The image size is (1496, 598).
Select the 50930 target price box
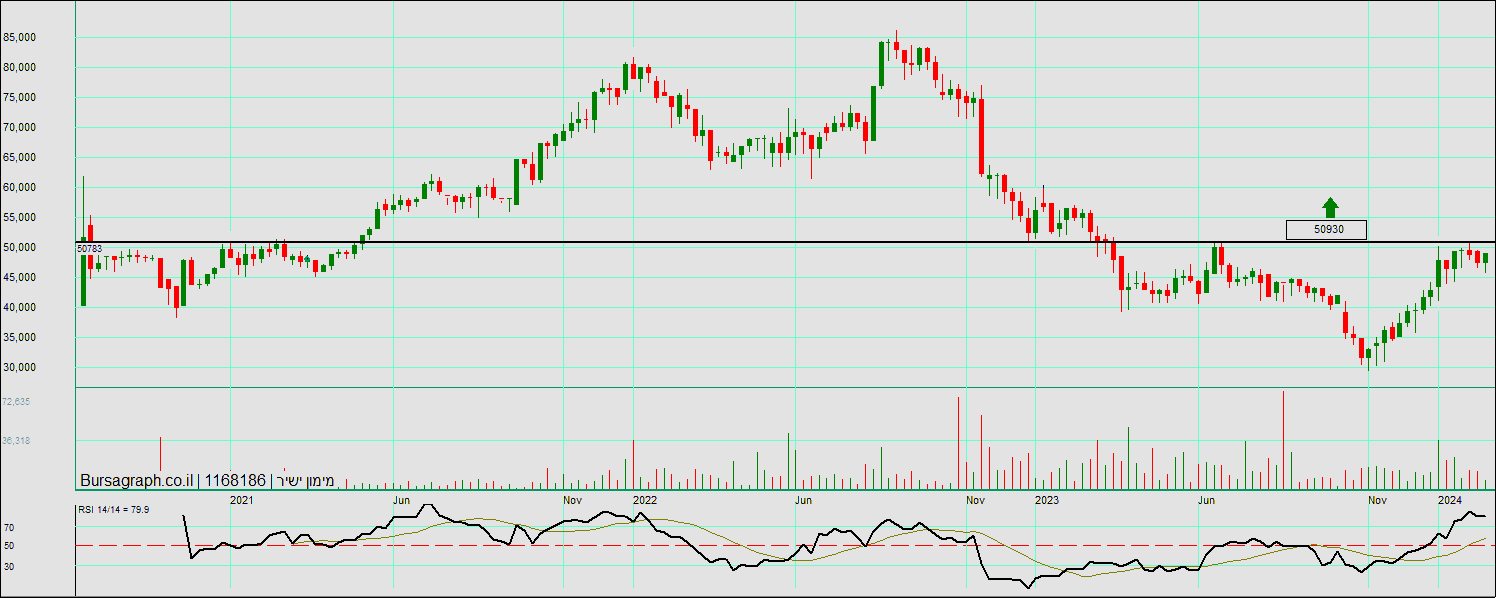coord(1327,229)
